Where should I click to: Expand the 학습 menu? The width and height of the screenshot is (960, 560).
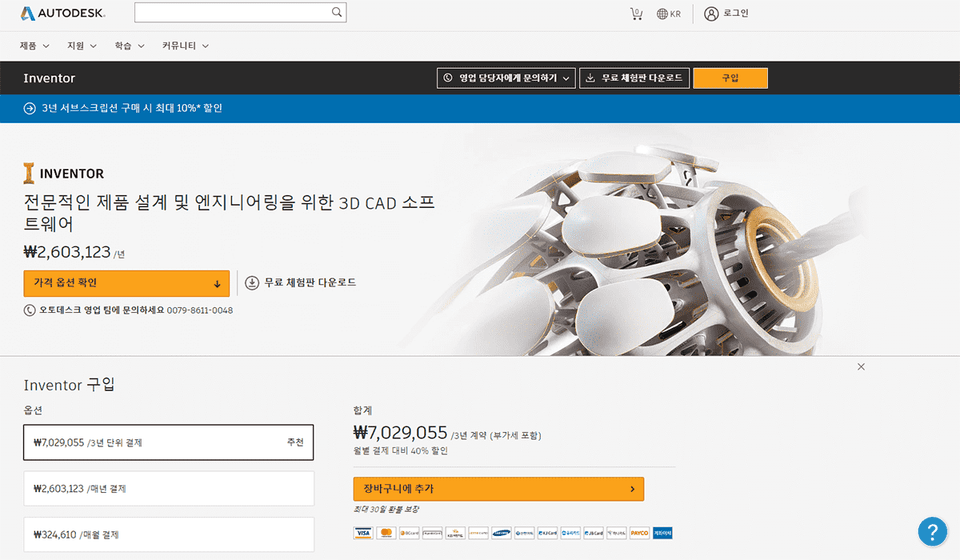(x=129, y=46)
